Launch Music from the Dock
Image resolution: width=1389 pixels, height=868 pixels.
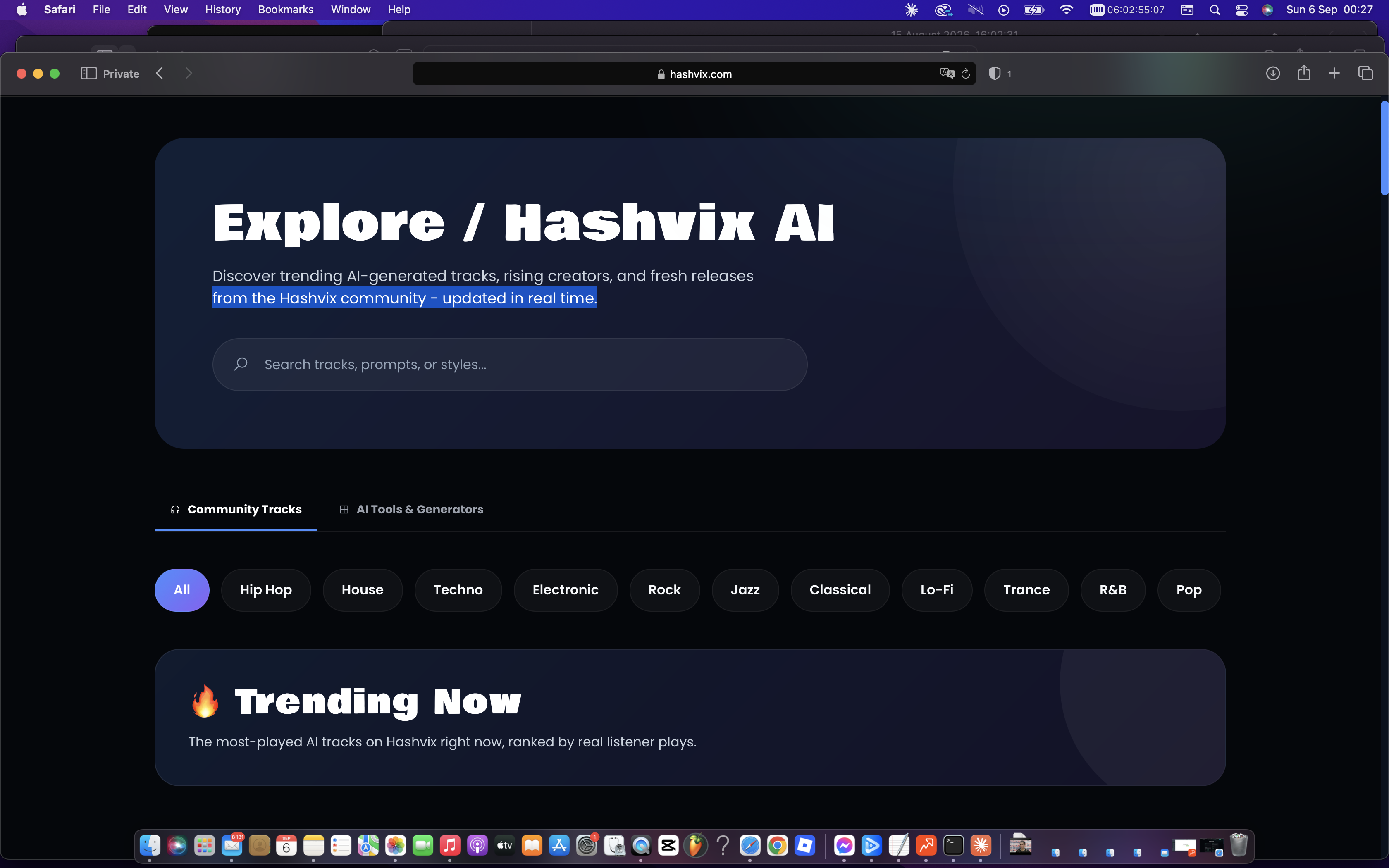coord(450,845)
